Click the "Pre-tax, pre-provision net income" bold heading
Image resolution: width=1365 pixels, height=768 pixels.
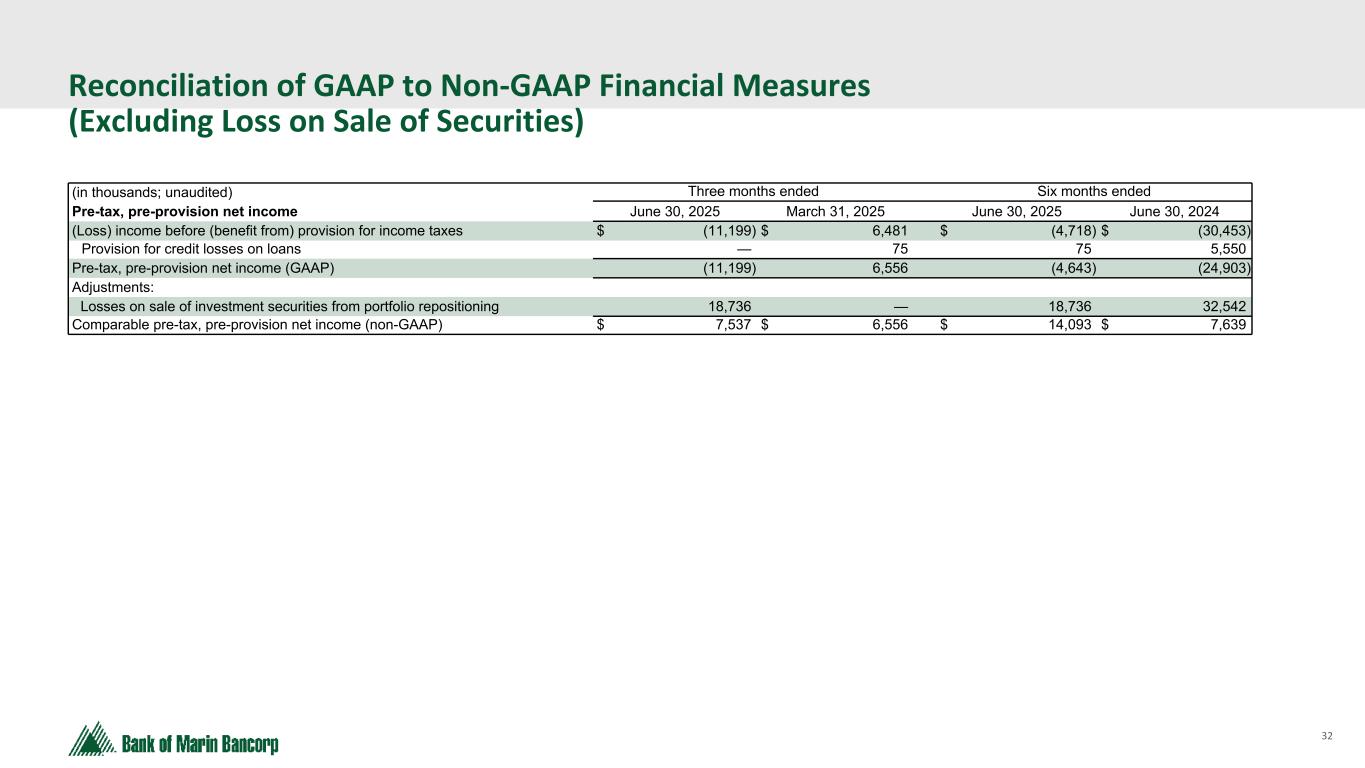coord(185,211)
